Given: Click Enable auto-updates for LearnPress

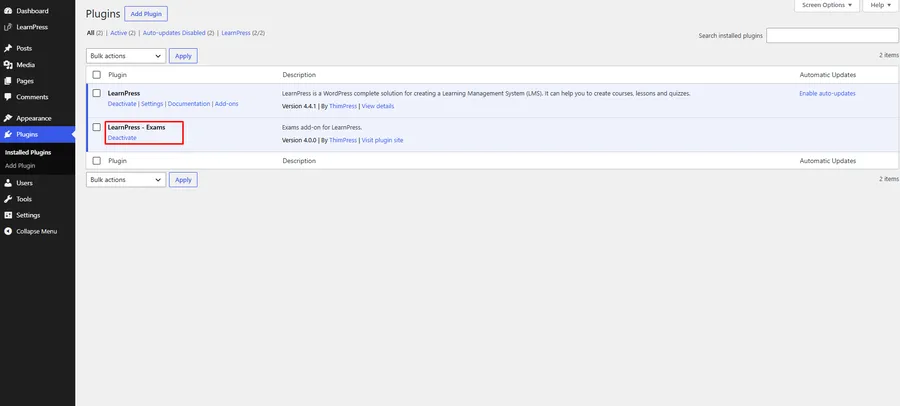Looking at the screenshot, I should [827, 94].
